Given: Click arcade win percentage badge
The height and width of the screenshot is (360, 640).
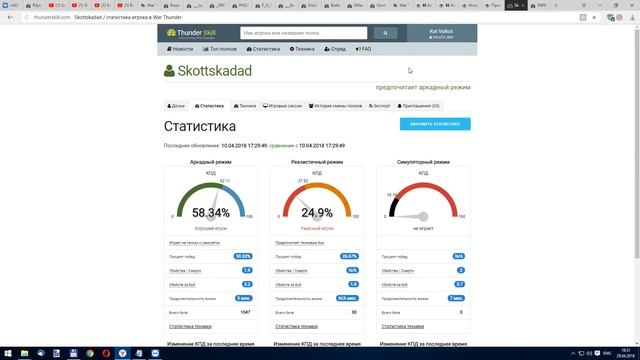Looking at the screenshot, I should click(x=243, y=256).
